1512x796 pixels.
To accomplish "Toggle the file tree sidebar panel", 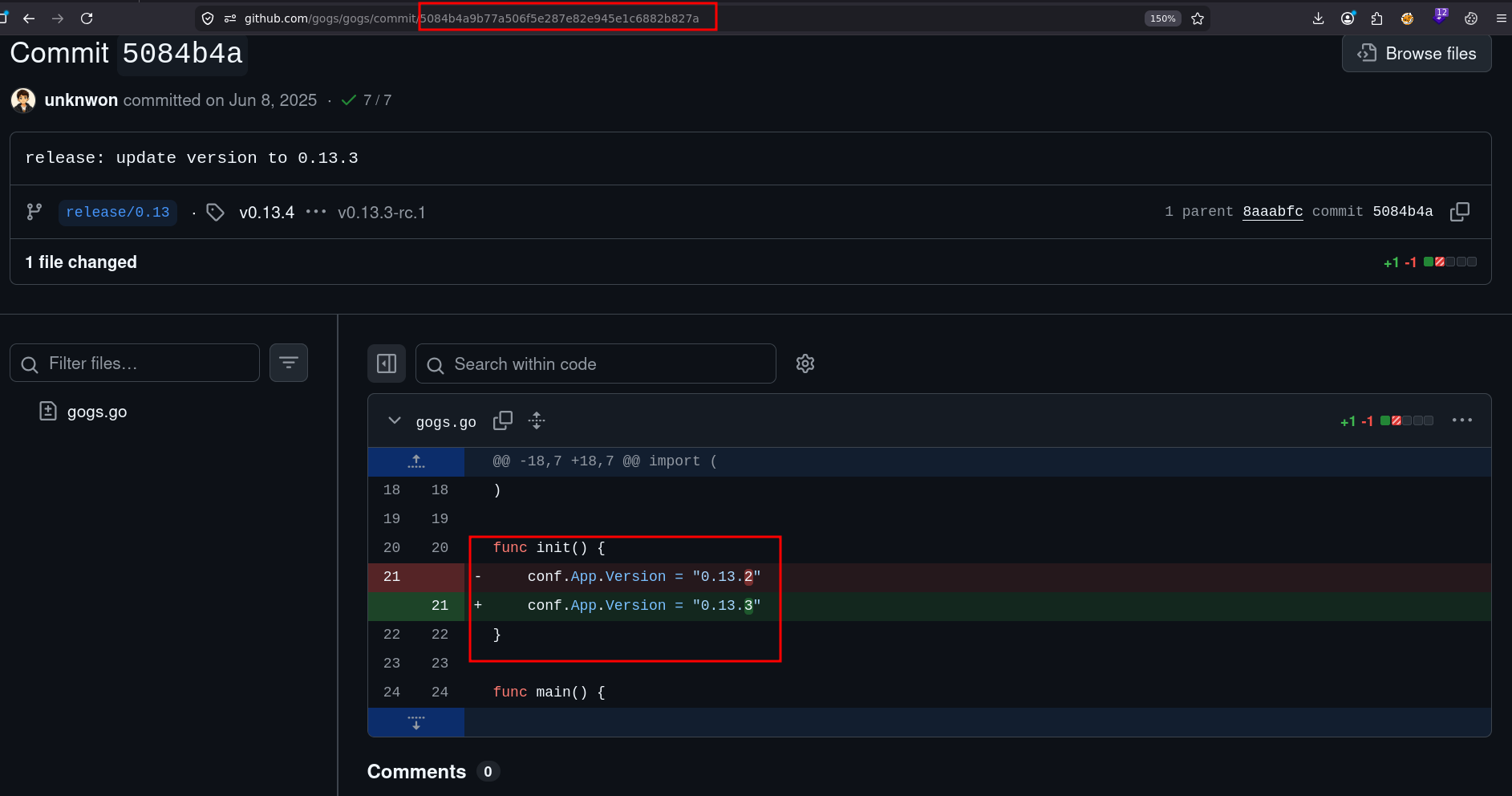I will tap(387, 363).
